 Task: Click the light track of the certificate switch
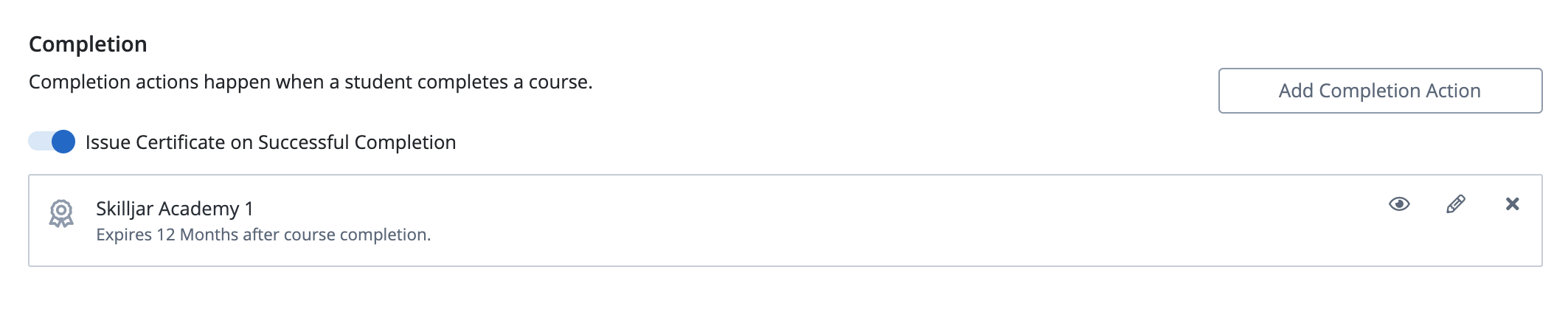(38, 142)
